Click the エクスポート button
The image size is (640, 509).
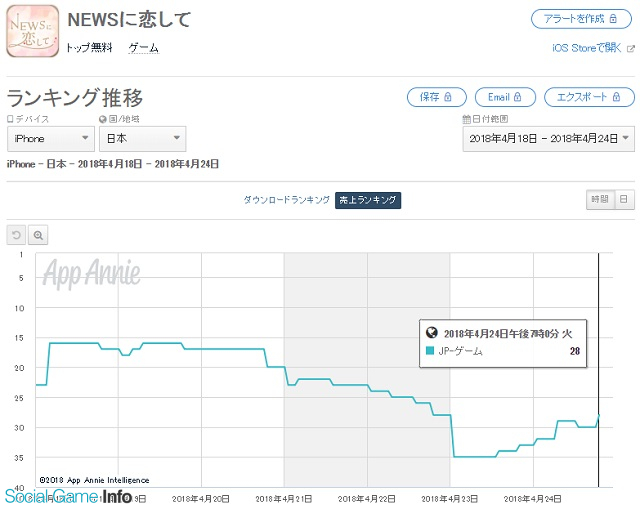point(589,97)
